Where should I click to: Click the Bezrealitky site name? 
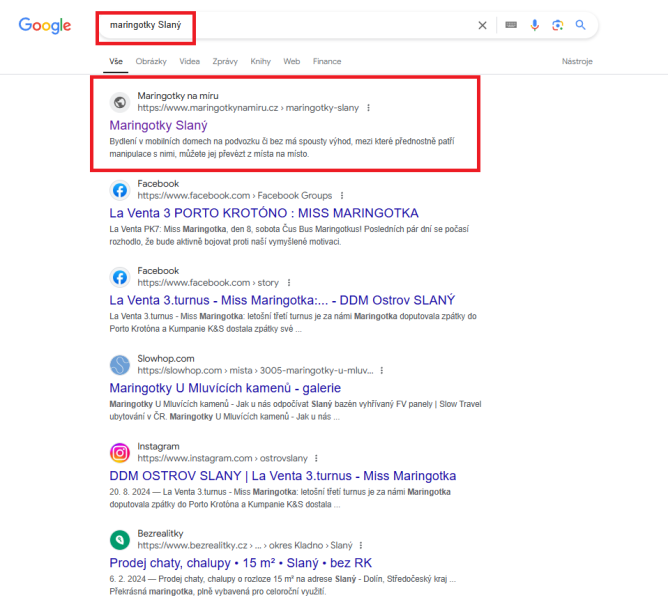tap(160, 534)
